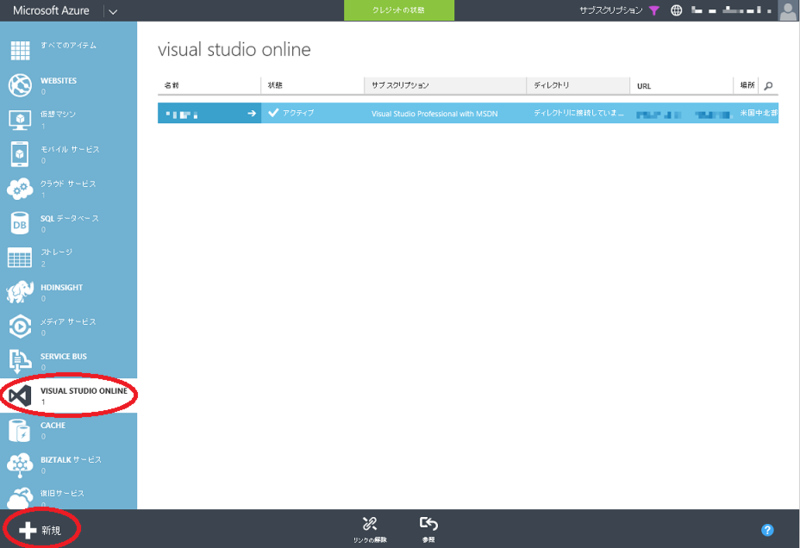Open the blue help question mark

(x=767, y=530)
